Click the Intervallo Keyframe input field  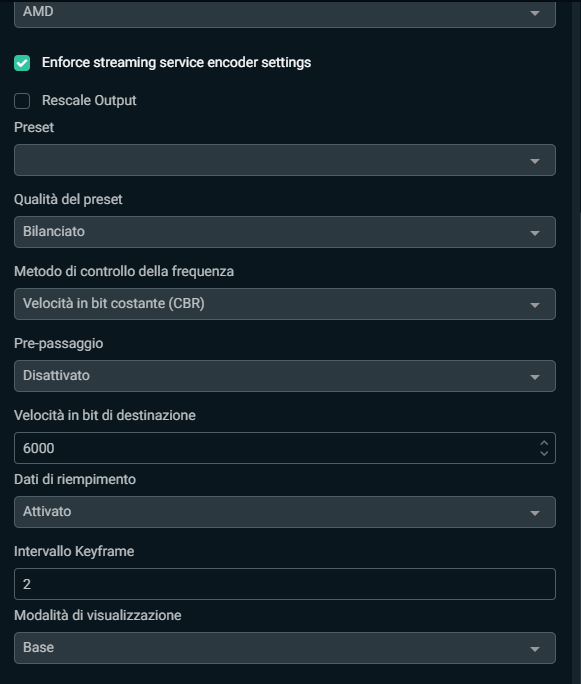point(285,584)
